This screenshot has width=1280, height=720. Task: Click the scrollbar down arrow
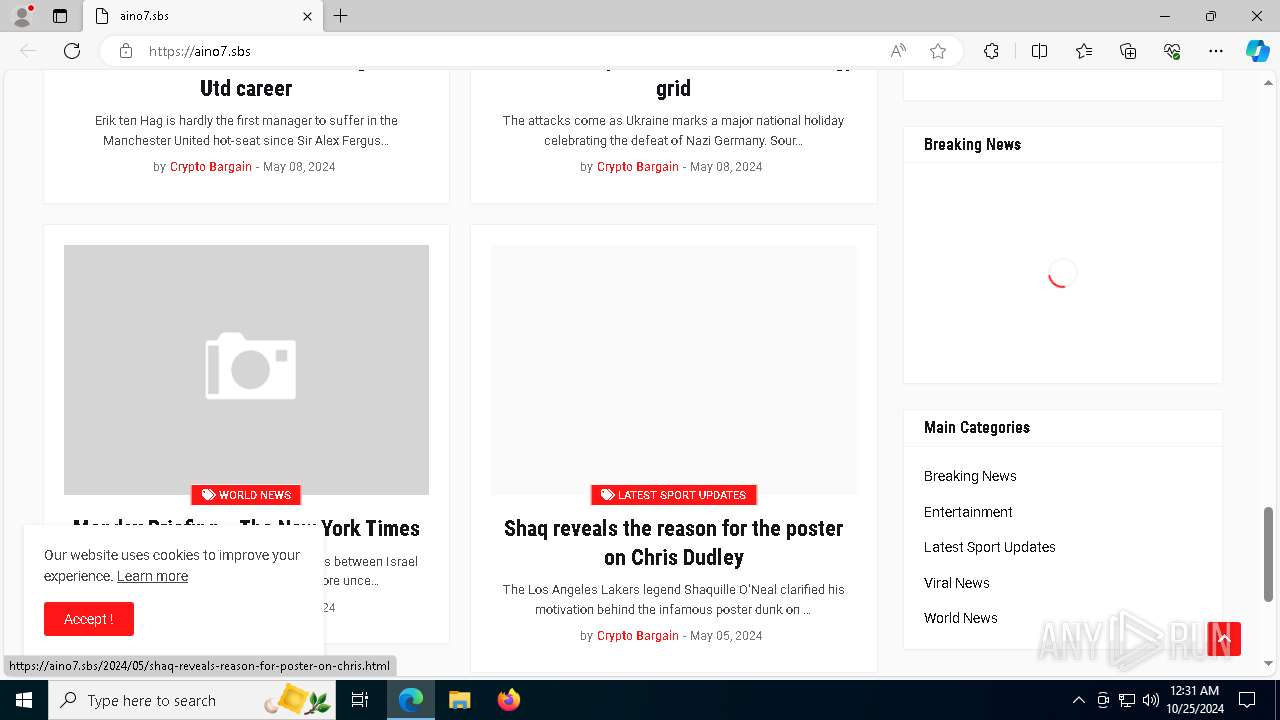(x=1269, y=663)
